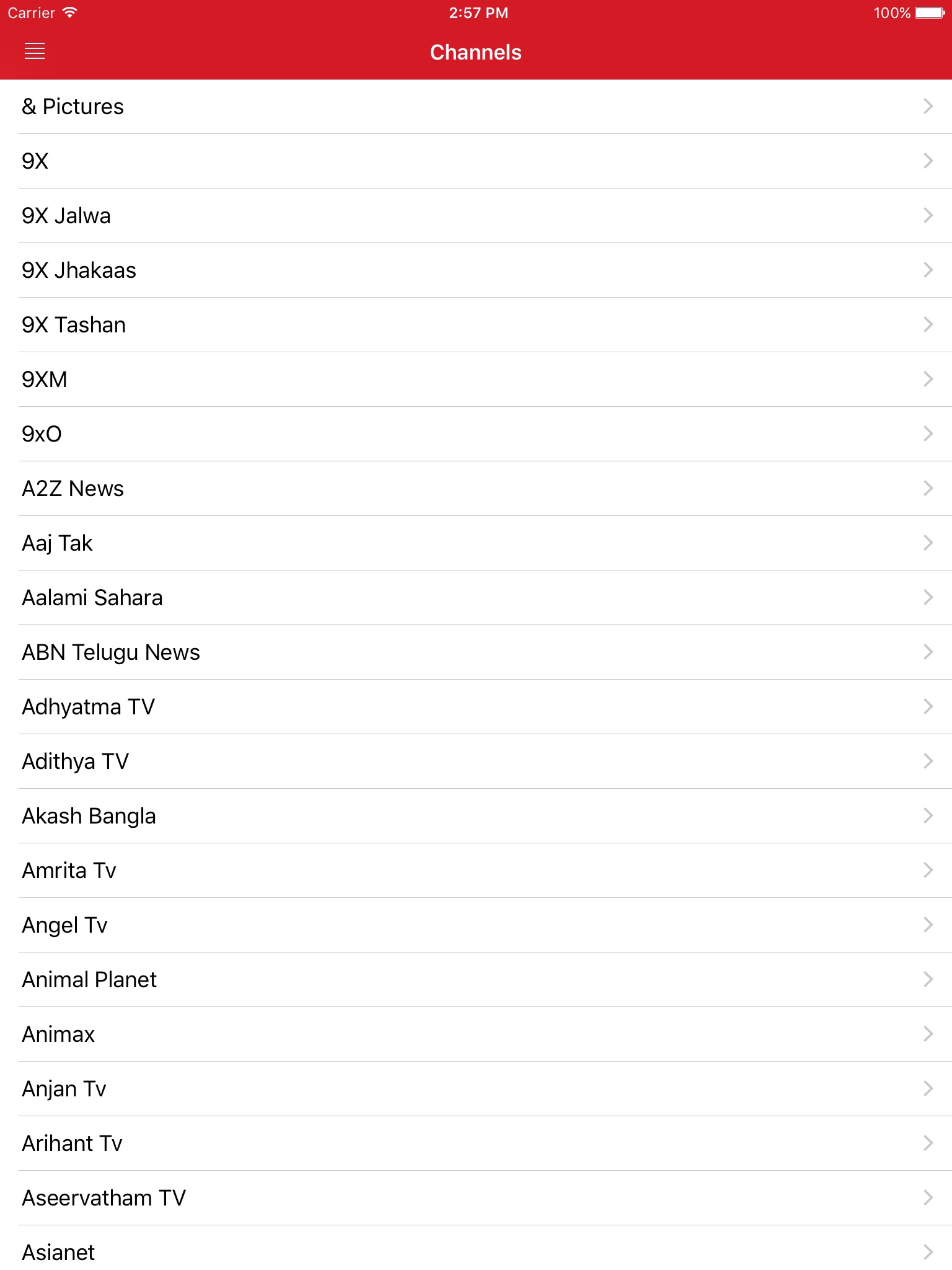
Task: Tap Aalami Sahara in the list
Action: point(92,598)
